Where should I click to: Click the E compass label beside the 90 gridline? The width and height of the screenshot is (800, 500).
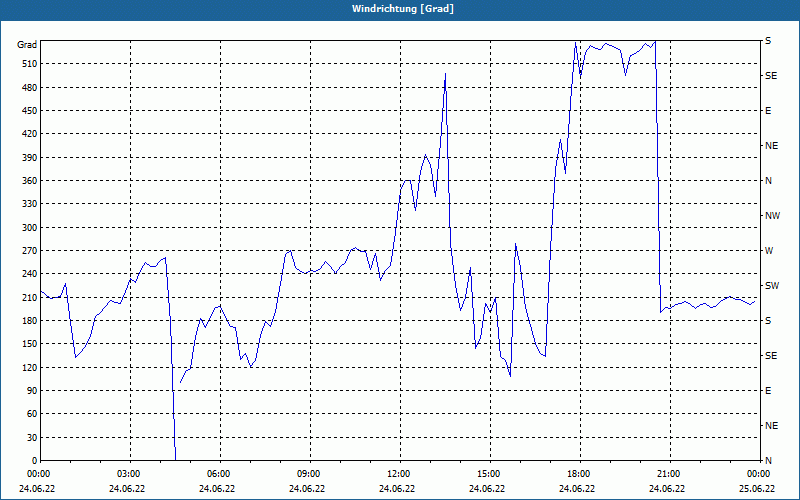[x=768, y=391]
